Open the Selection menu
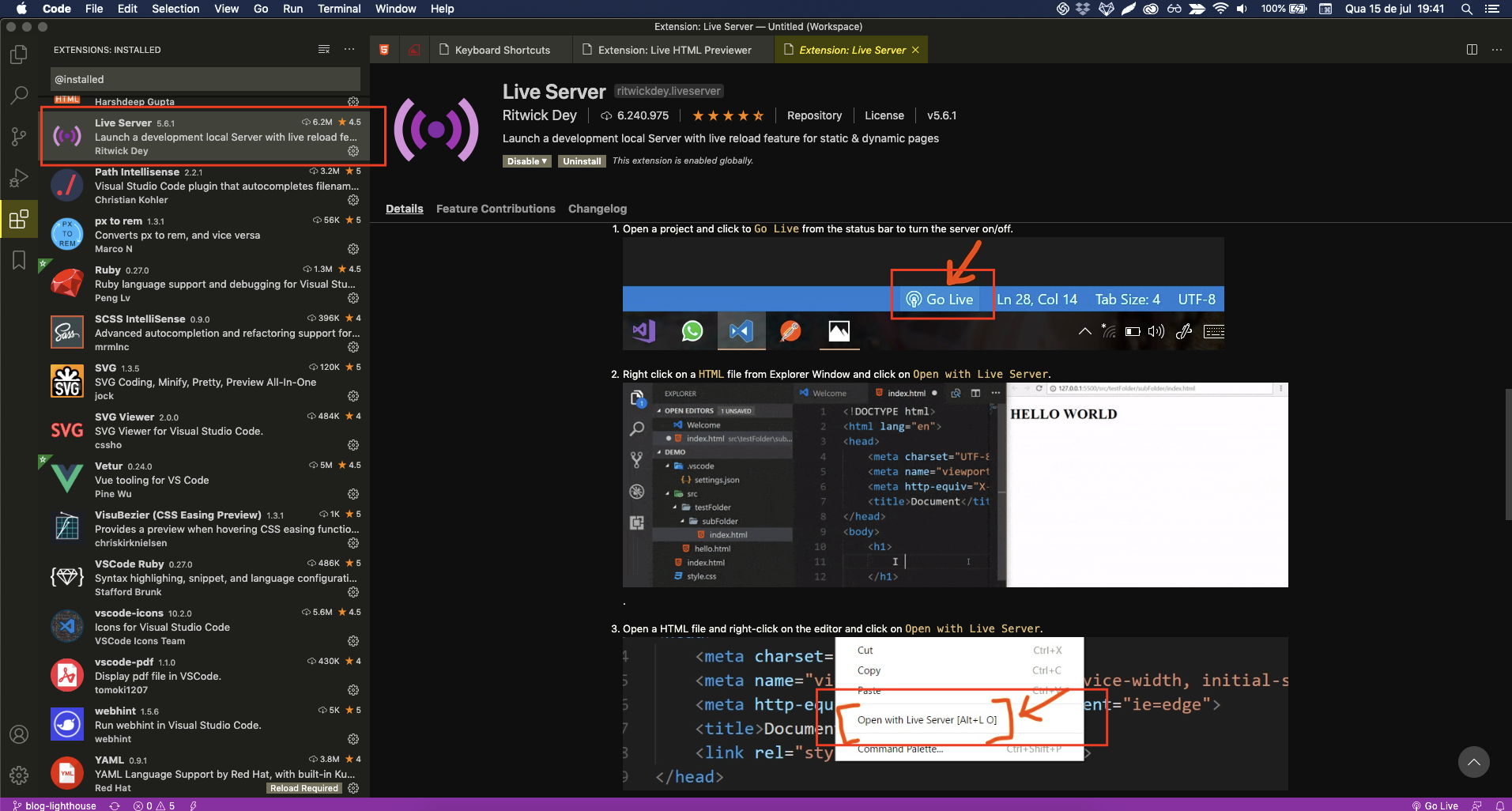Viewport: 1512px width, 811px height. coord(175,9)
